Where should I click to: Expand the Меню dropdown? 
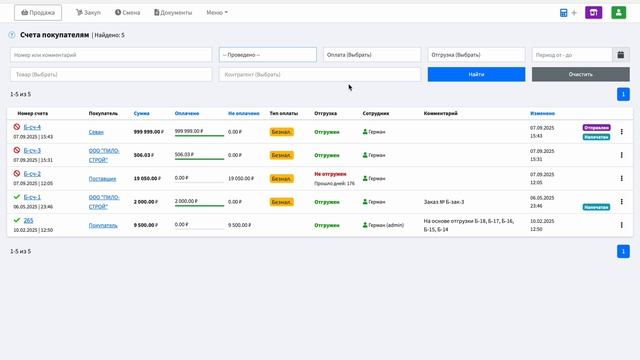tap(217, 13)
